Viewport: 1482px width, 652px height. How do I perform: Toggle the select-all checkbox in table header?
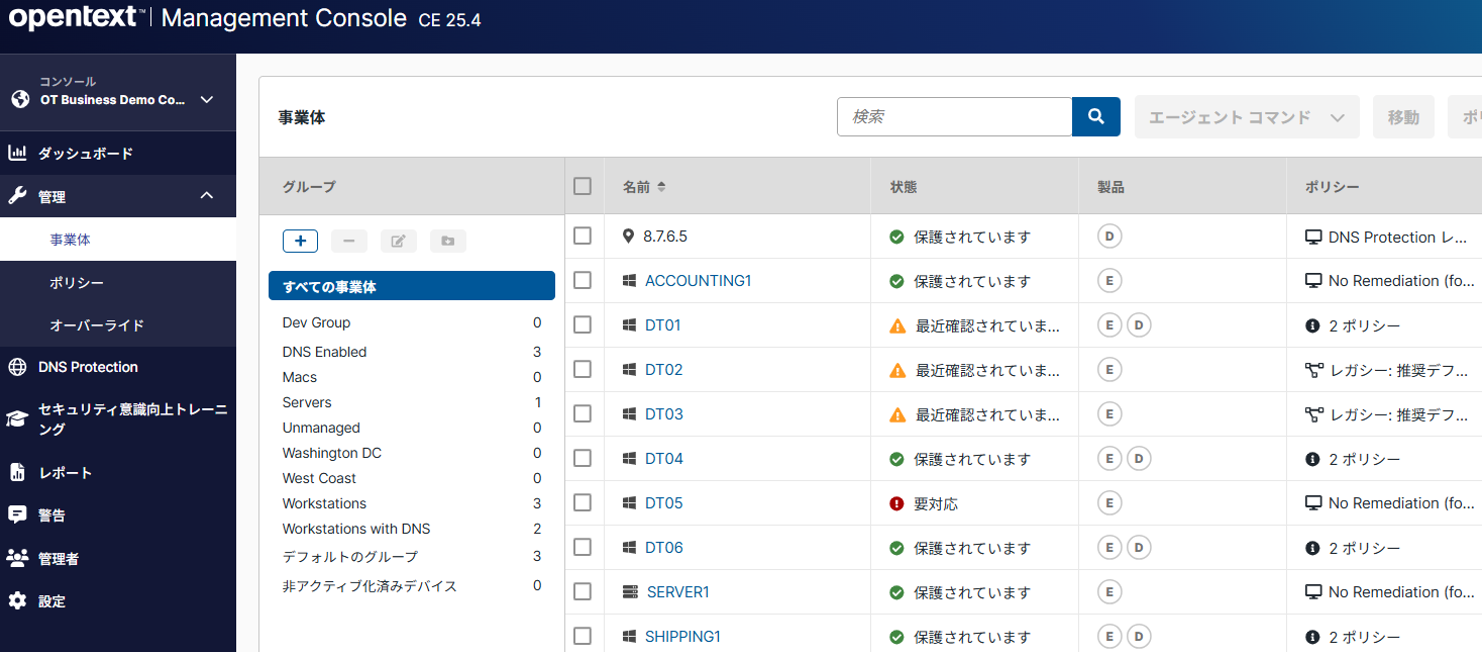pos(583,186)
